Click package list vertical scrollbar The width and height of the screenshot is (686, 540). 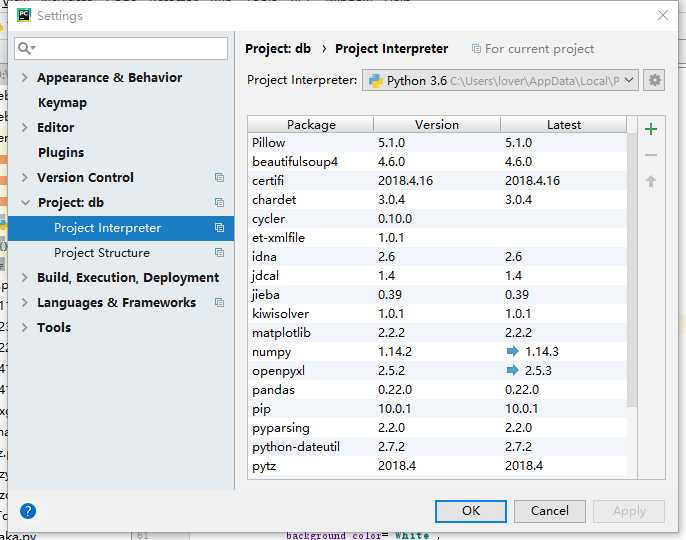[632, 270]
